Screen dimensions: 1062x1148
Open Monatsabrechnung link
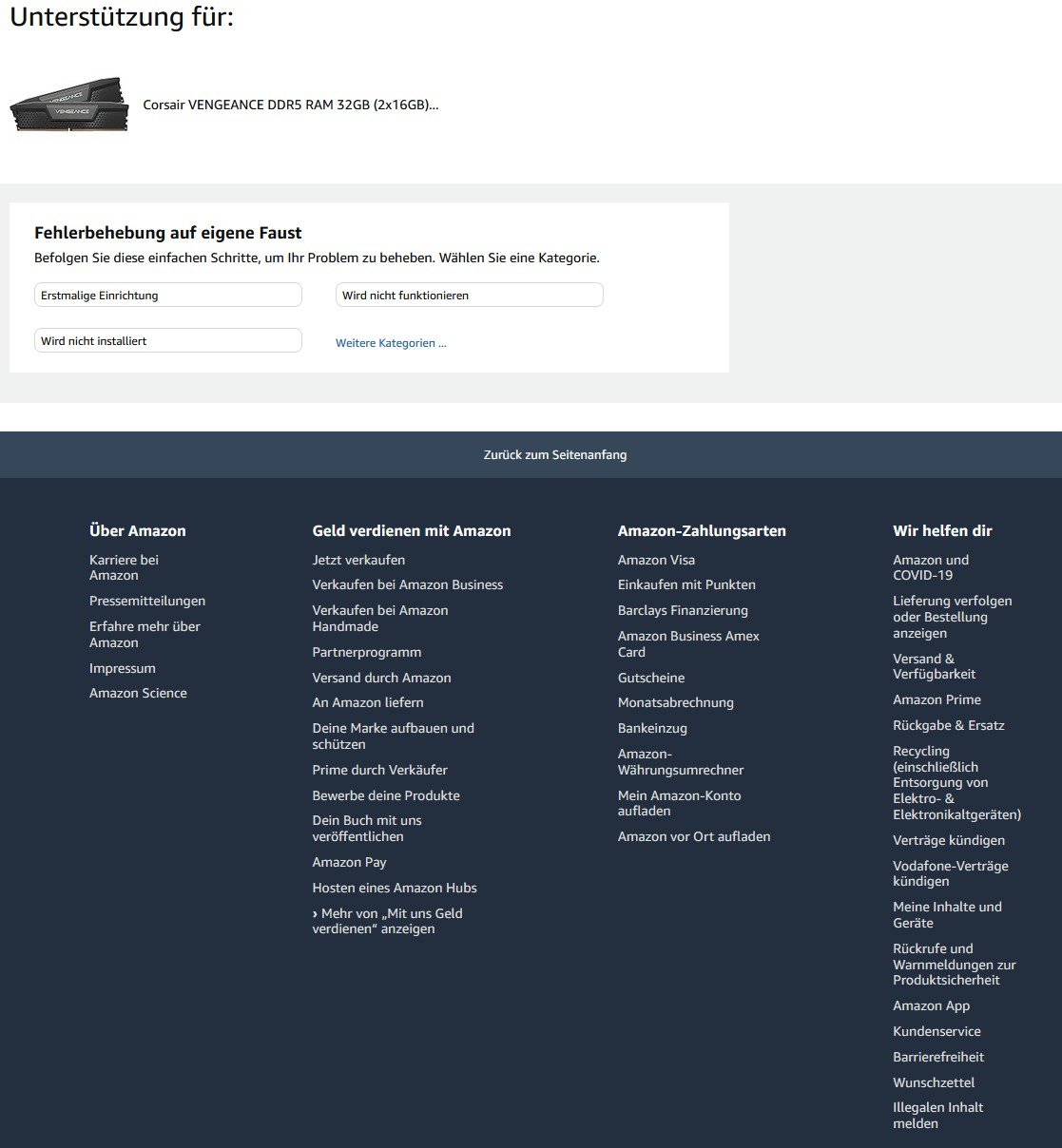676,702
